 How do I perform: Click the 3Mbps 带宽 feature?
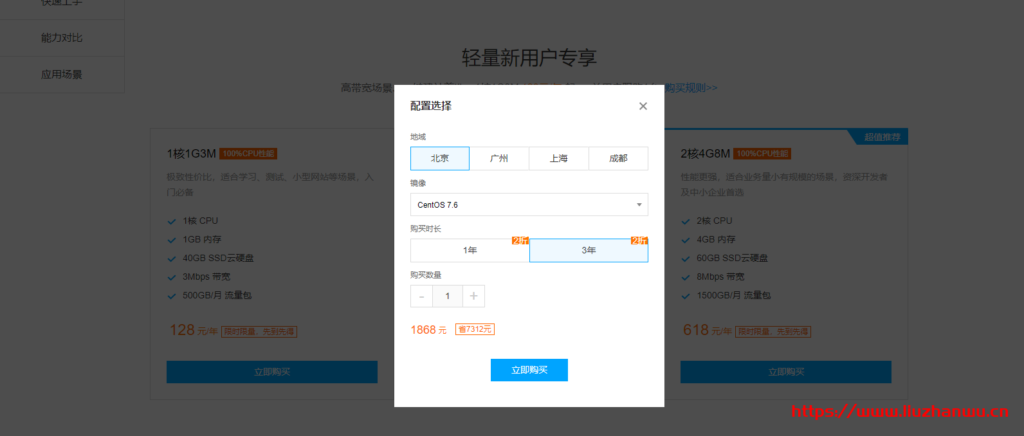pyautogui.click(x=207, y=276)
